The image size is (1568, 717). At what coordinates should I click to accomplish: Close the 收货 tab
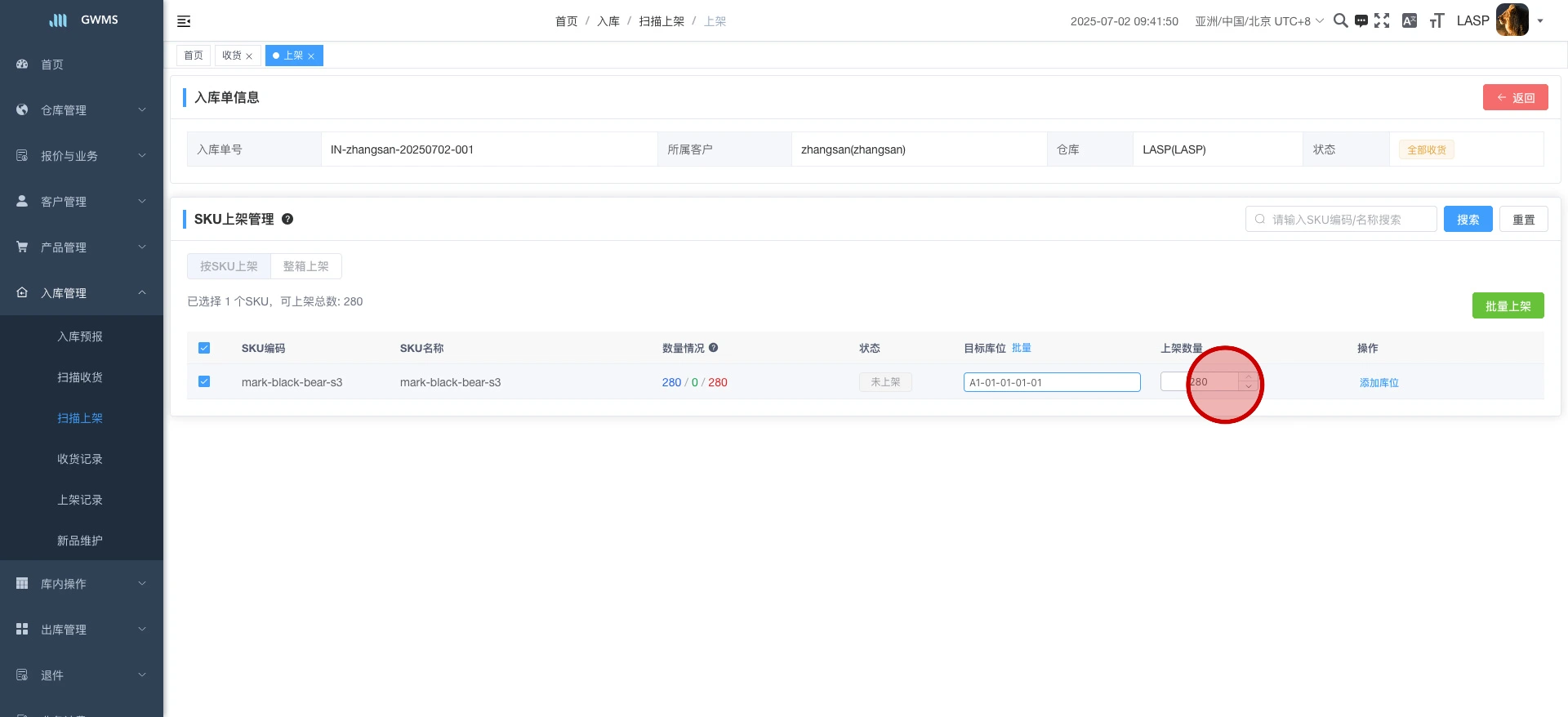point(249,56)
